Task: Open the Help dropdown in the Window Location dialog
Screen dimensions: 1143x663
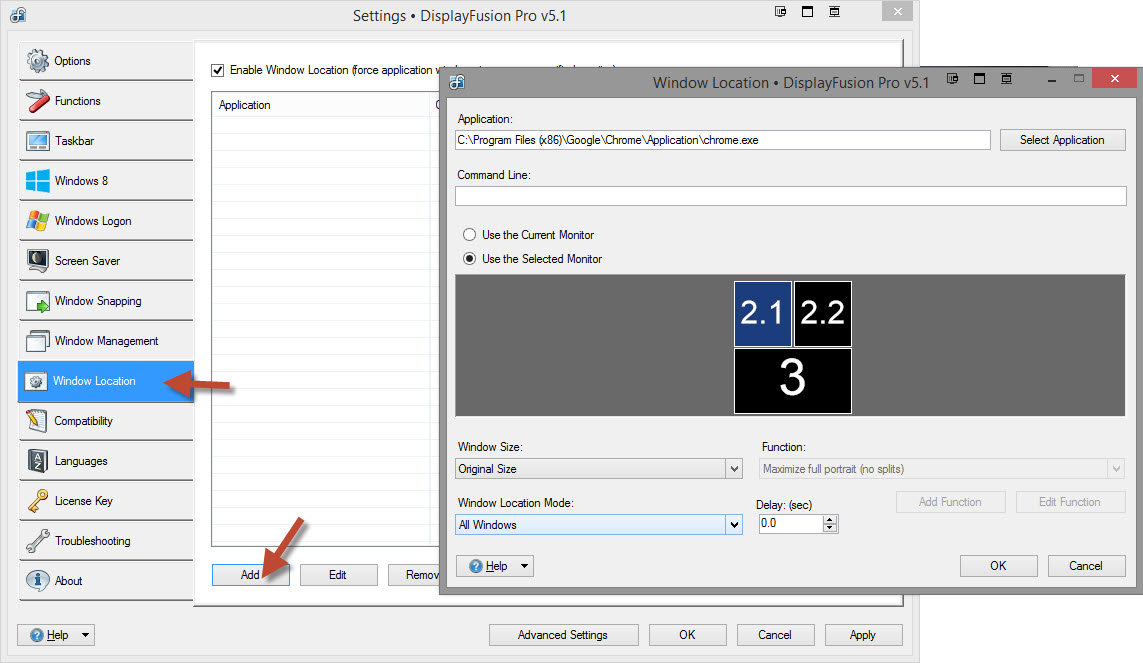Action: click(495, 566)
